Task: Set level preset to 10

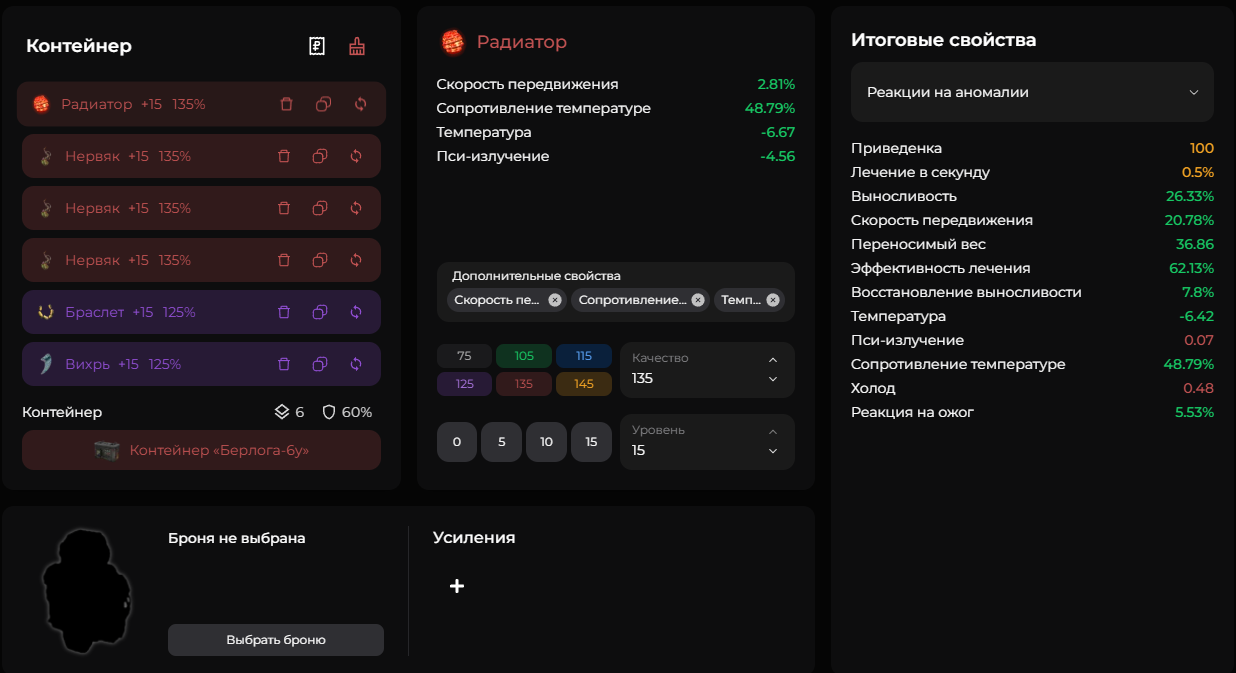Action: coord(546,442)
